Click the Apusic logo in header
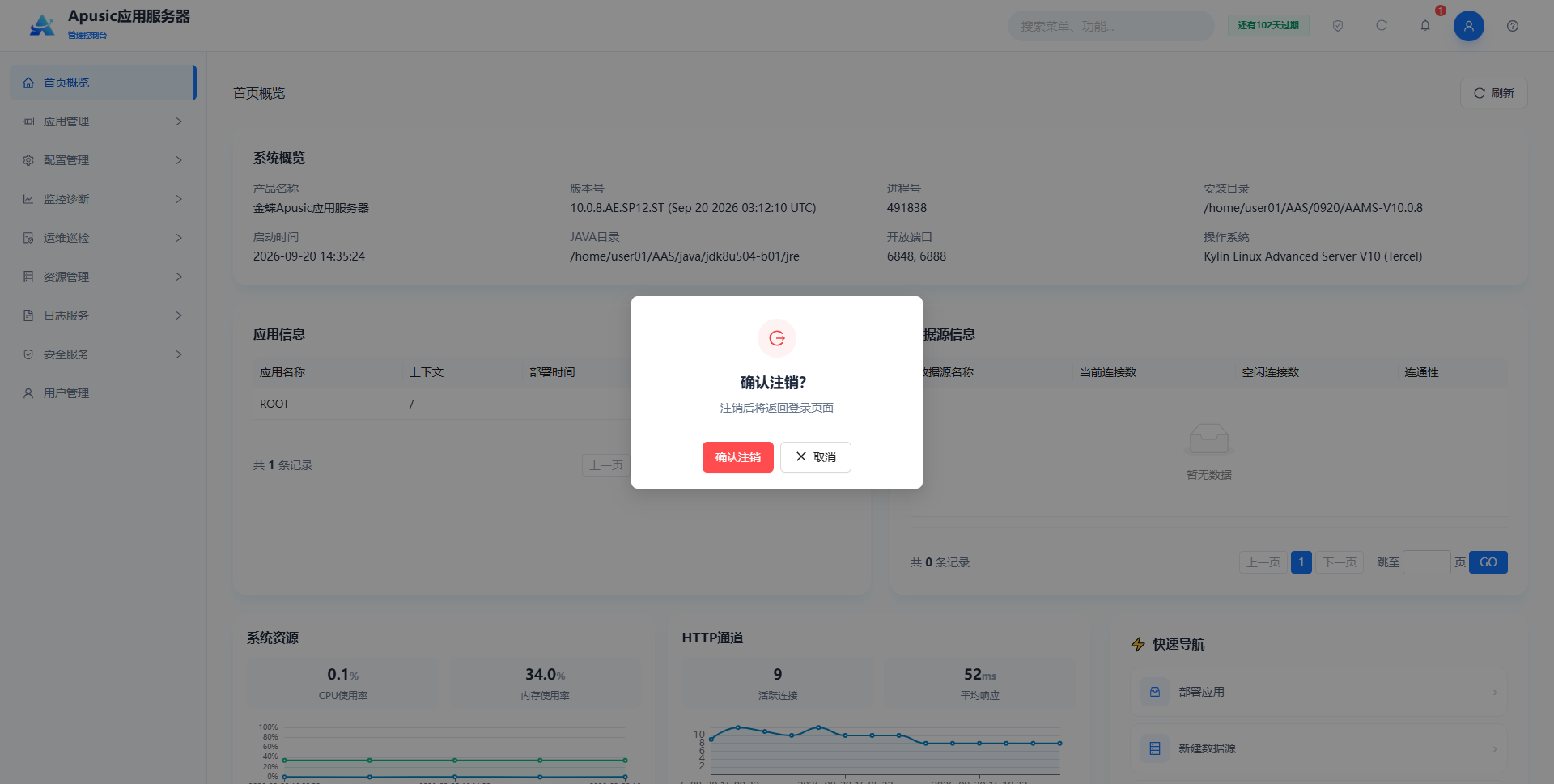Screen dimensions: 1554x784 (41, 25)
